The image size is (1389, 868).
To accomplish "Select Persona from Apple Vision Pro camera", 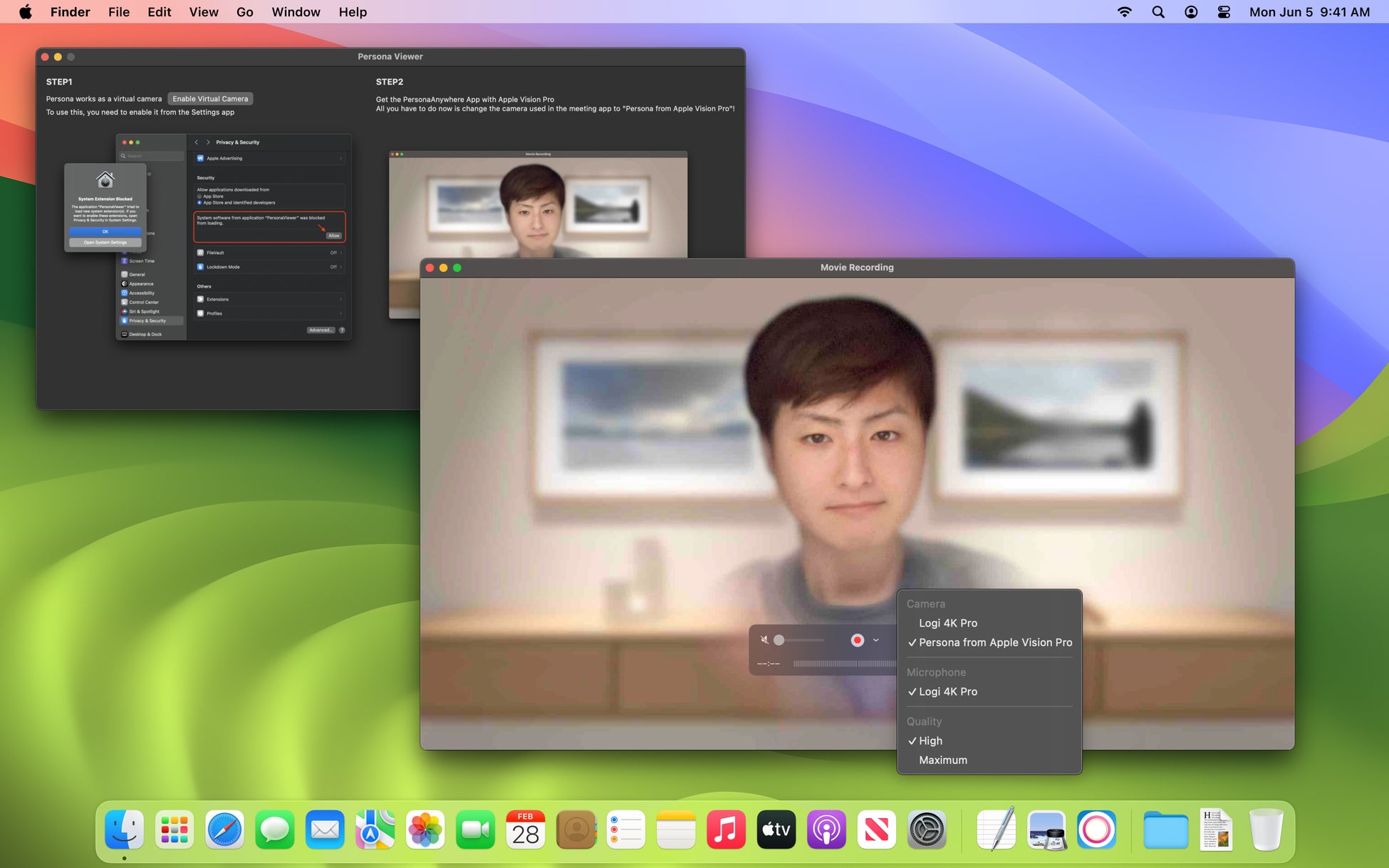I will coord(994,642).
